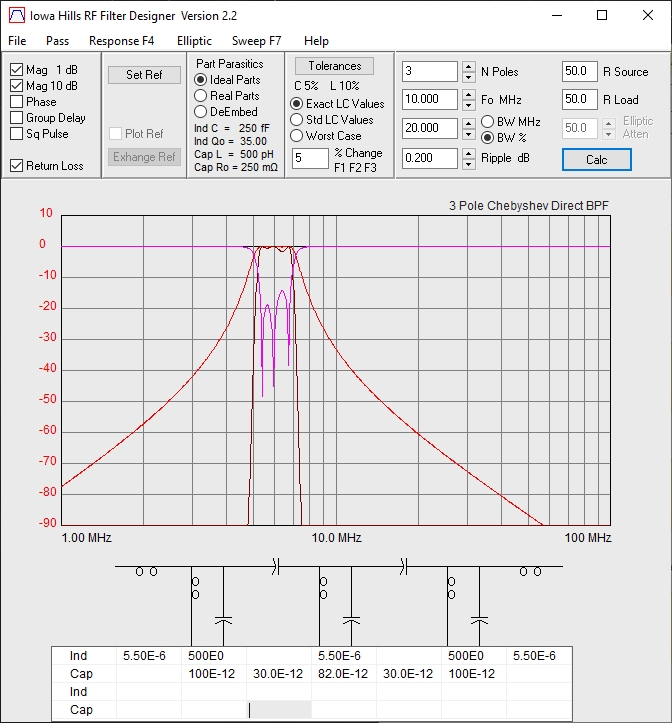The height and width of the screenshot is (723, 672).
Task: Open the Help menu
Action: tap(316, 41)
